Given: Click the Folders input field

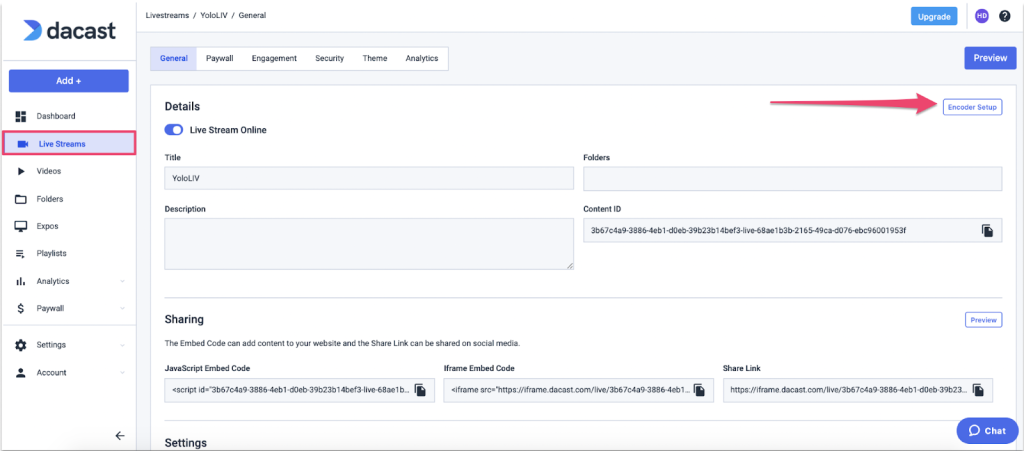Looking at the screenshot, I should coord(793,178).
